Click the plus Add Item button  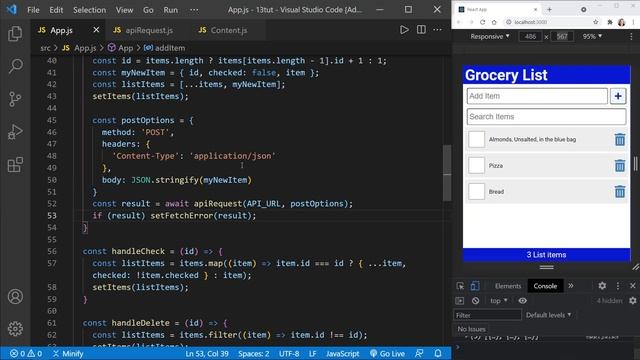[618, 96]
